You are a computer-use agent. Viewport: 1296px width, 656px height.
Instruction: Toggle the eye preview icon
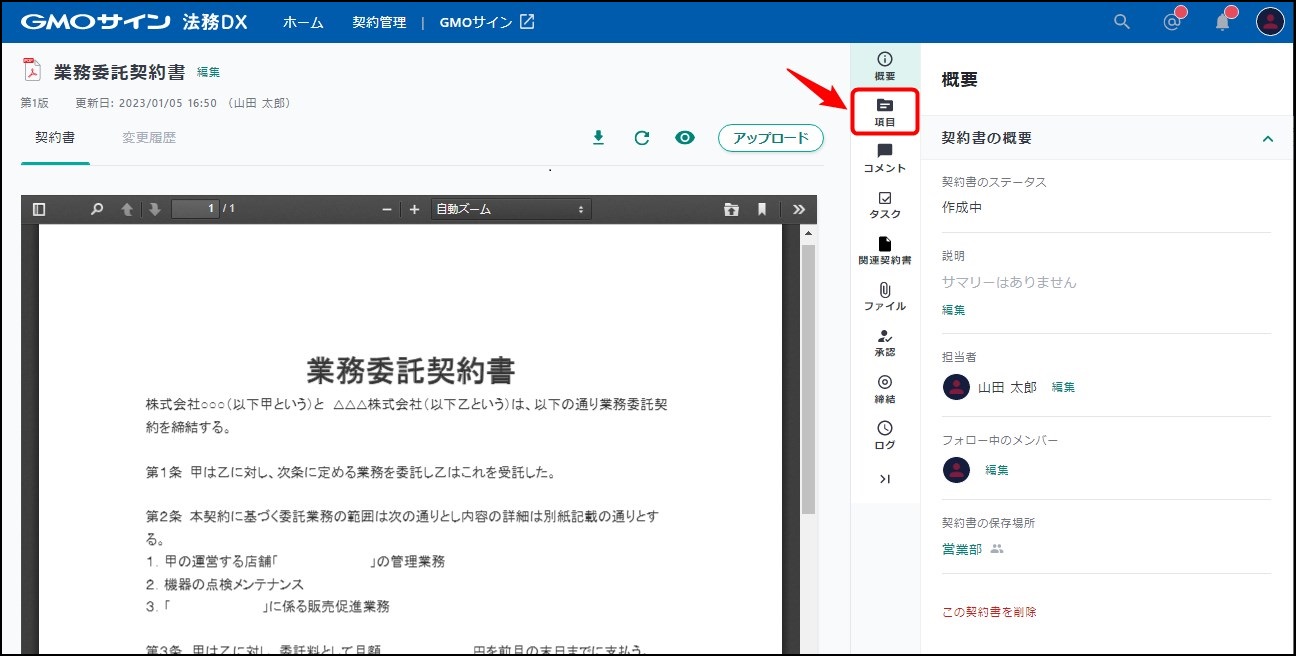685,138
